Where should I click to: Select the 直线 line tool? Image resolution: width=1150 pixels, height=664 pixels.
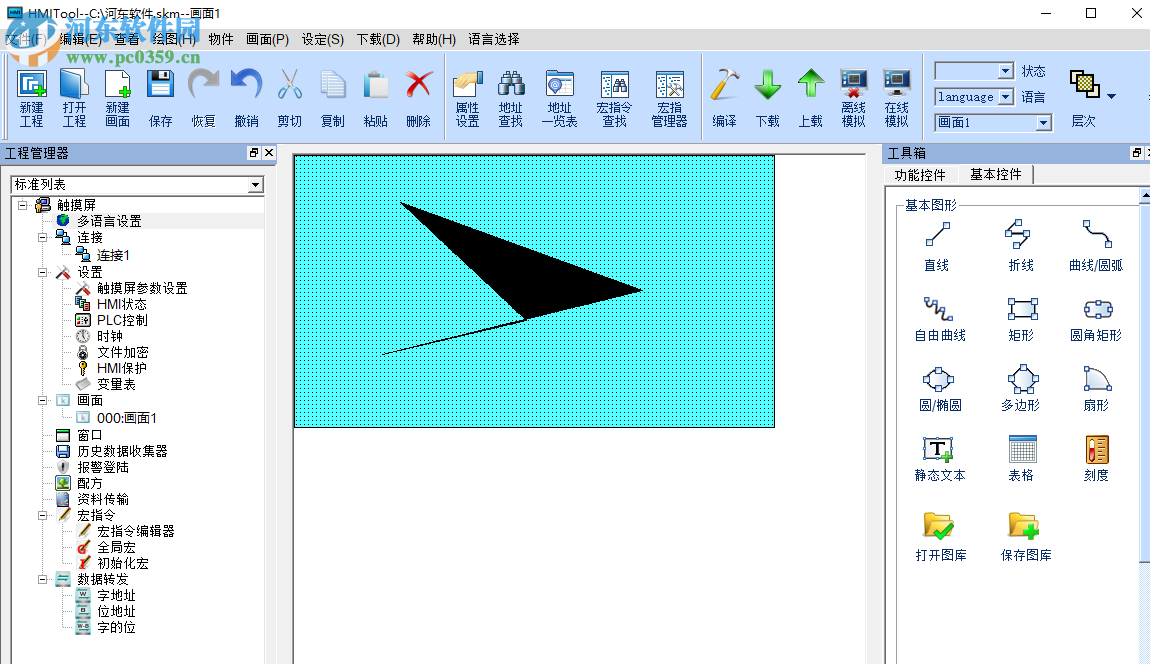pyautogui.click(x=937, y=247)
